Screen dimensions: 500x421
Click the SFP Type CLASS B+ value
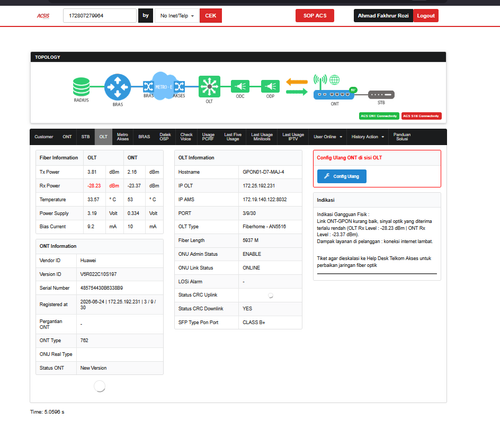tap(254, 322)
